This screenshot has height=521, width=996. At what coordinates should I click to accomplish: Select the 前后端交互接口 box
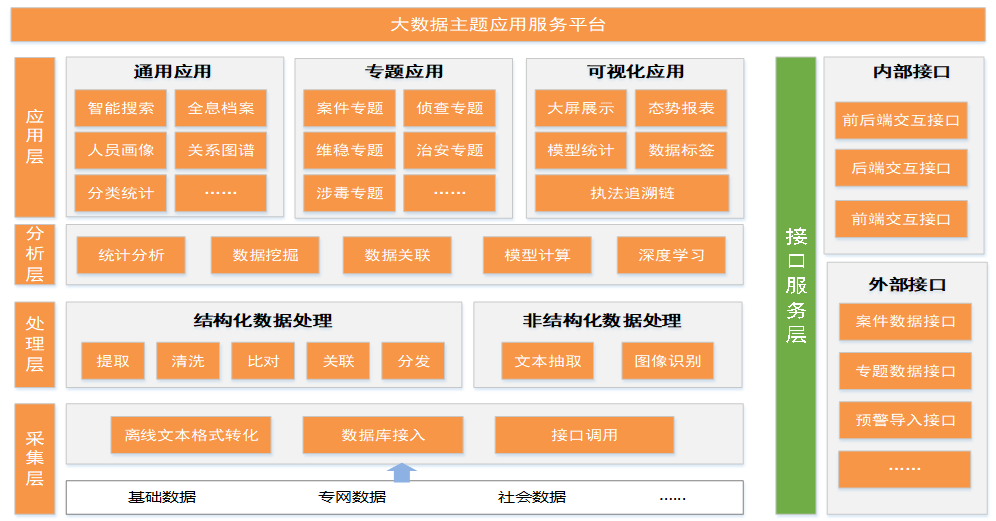[x=901, y=120]
